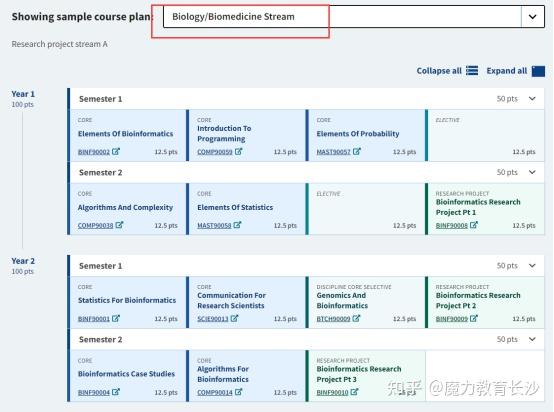Select the Genomics And Bioinformatics title

click(342, 300)
